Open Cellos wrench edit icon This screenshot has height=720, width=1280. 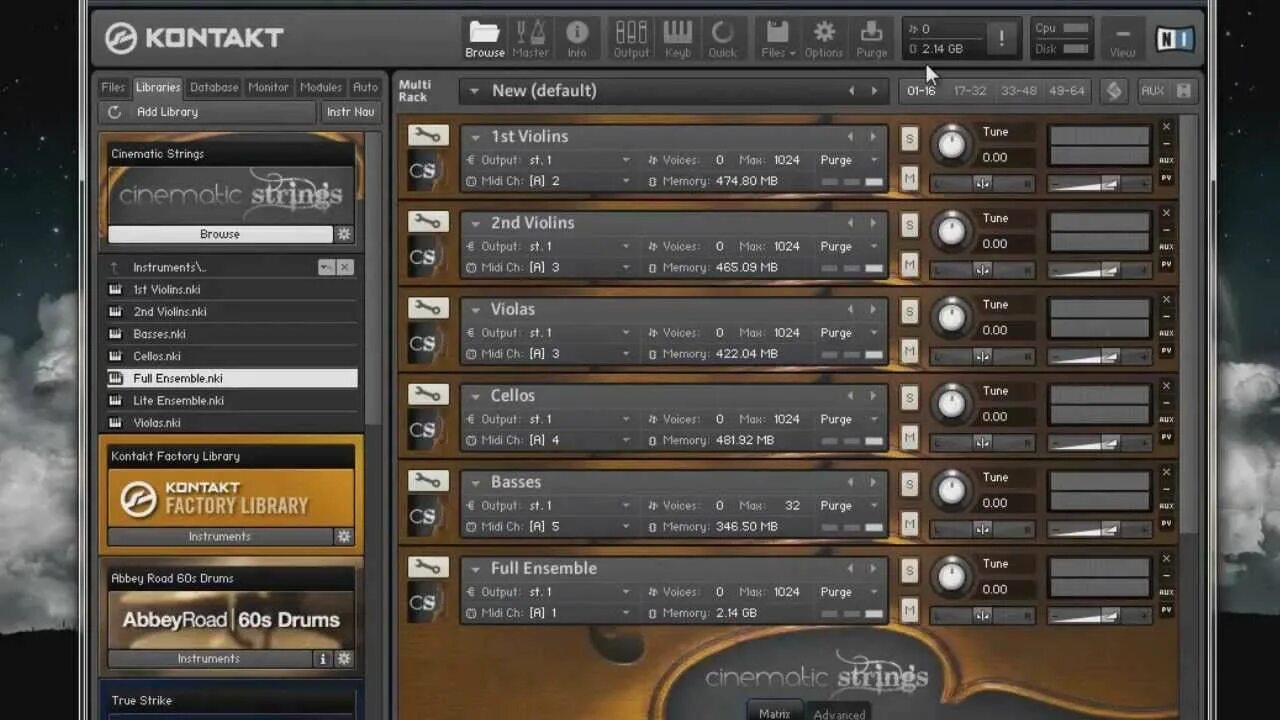pos(428,394)
